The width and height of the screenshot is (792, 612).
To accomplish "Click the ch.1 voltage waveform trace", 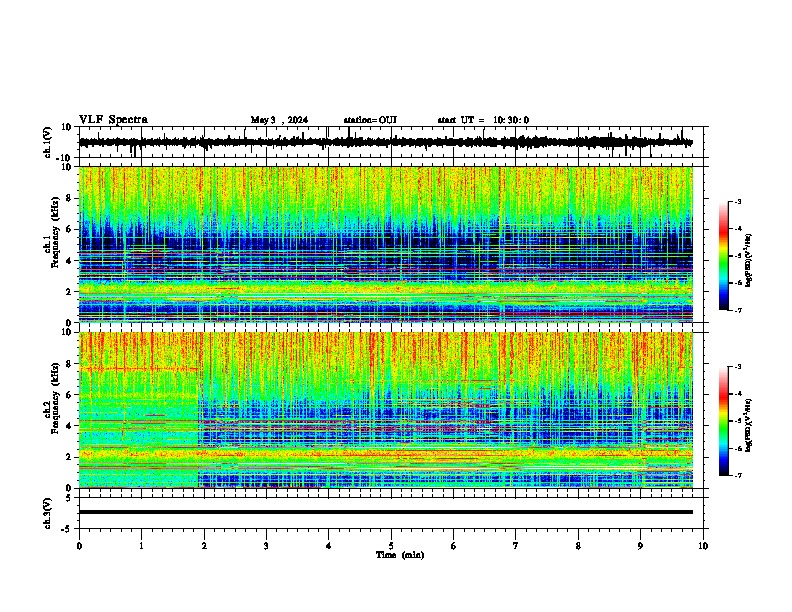I will [385, 142].
